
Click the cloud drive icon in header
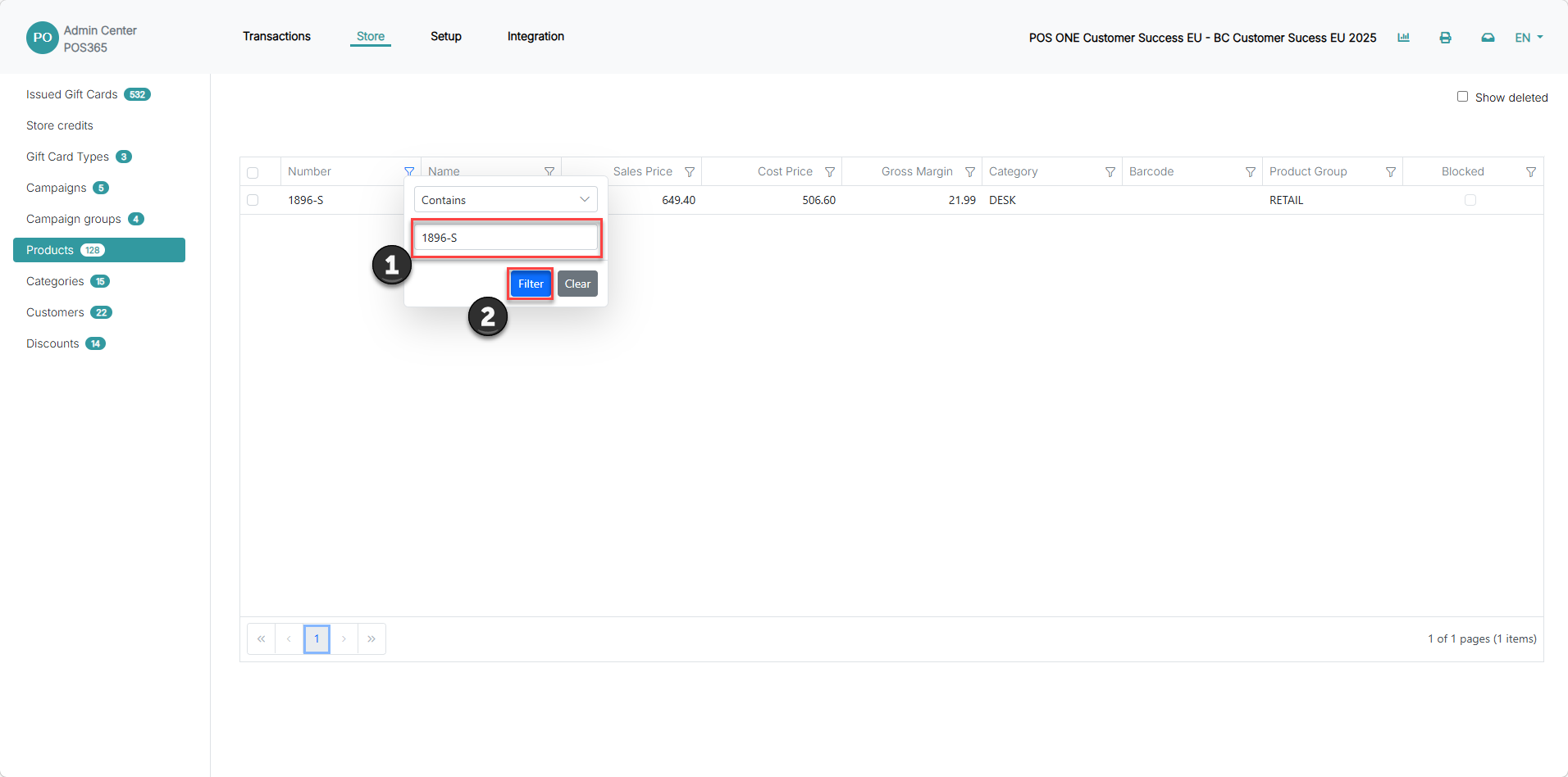pos(1488,38)
